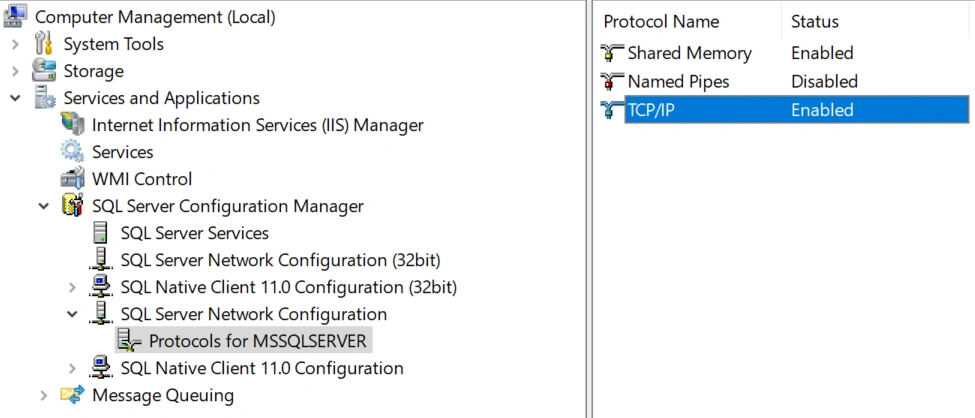
Task: Click the Named Pipes protocol icon
Action: tap(612, 81)
